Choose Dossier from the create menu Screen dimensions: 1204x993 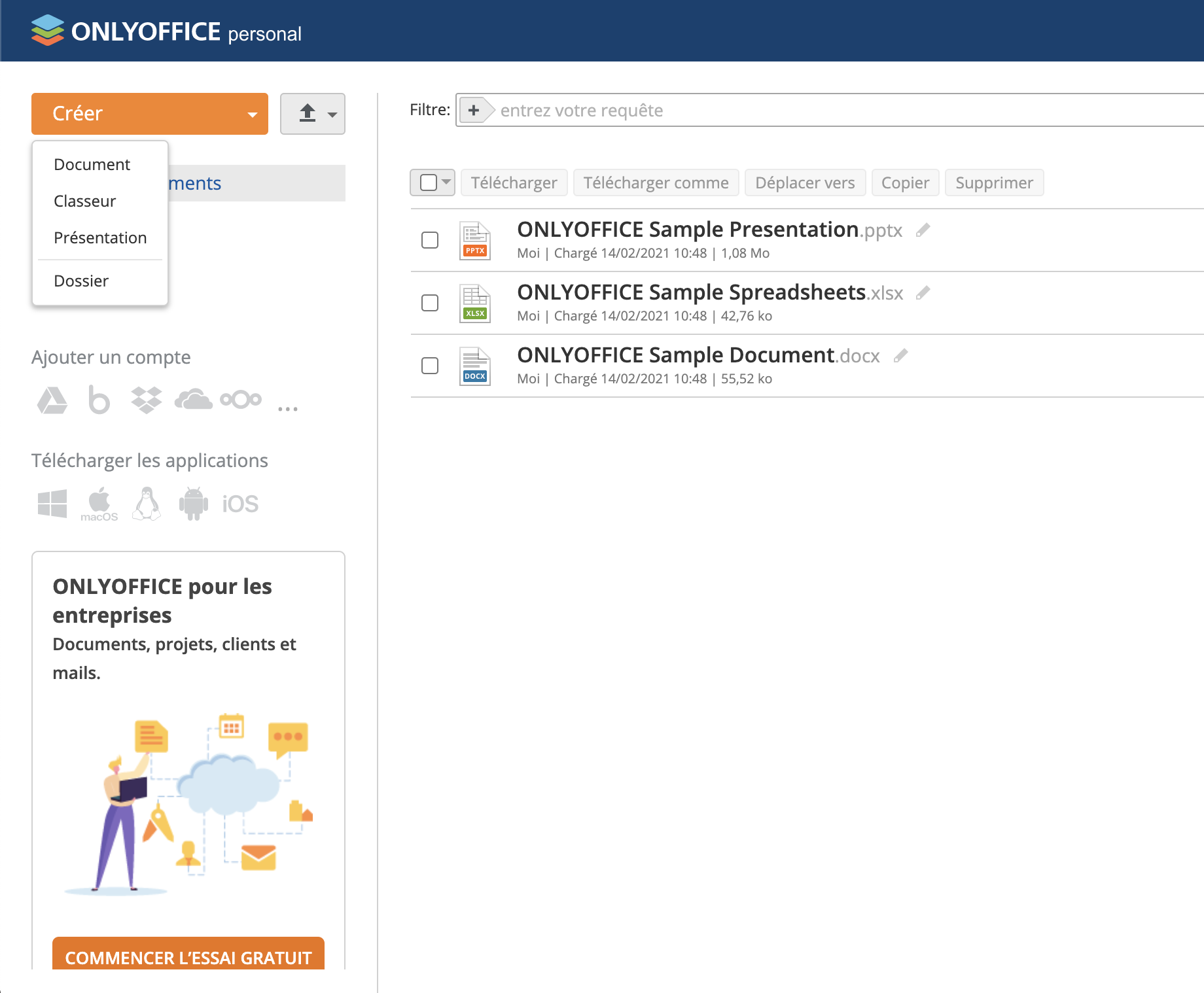point(81,281)
